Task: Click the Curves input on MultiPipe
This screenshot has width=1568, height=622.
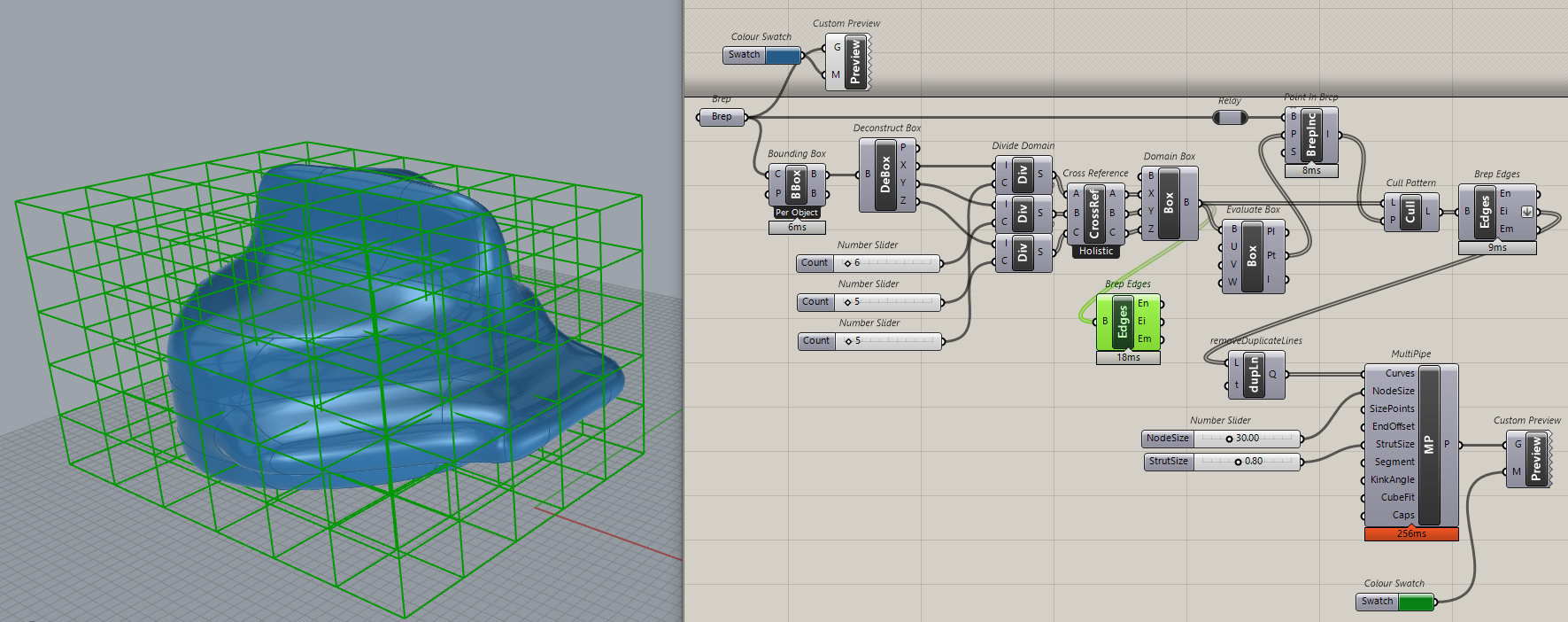Action: pyautogui.click(x=1400, y=374)
